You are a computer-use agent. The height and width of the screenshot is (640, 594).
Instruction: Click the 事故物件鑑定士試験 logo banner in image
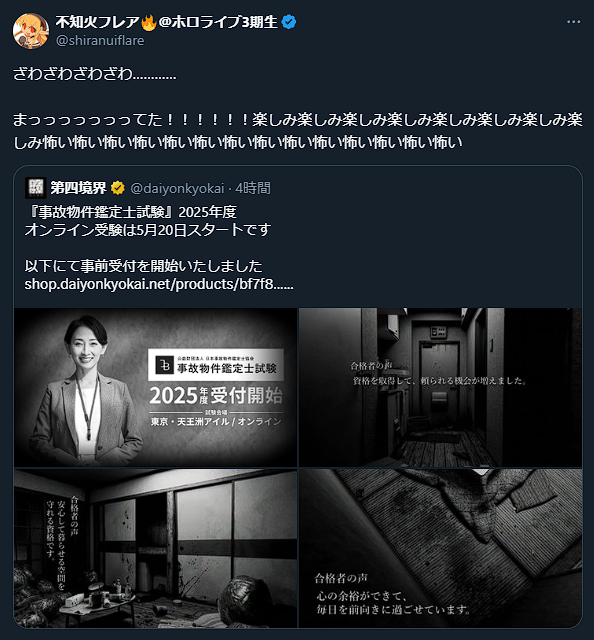click(216, 364)
